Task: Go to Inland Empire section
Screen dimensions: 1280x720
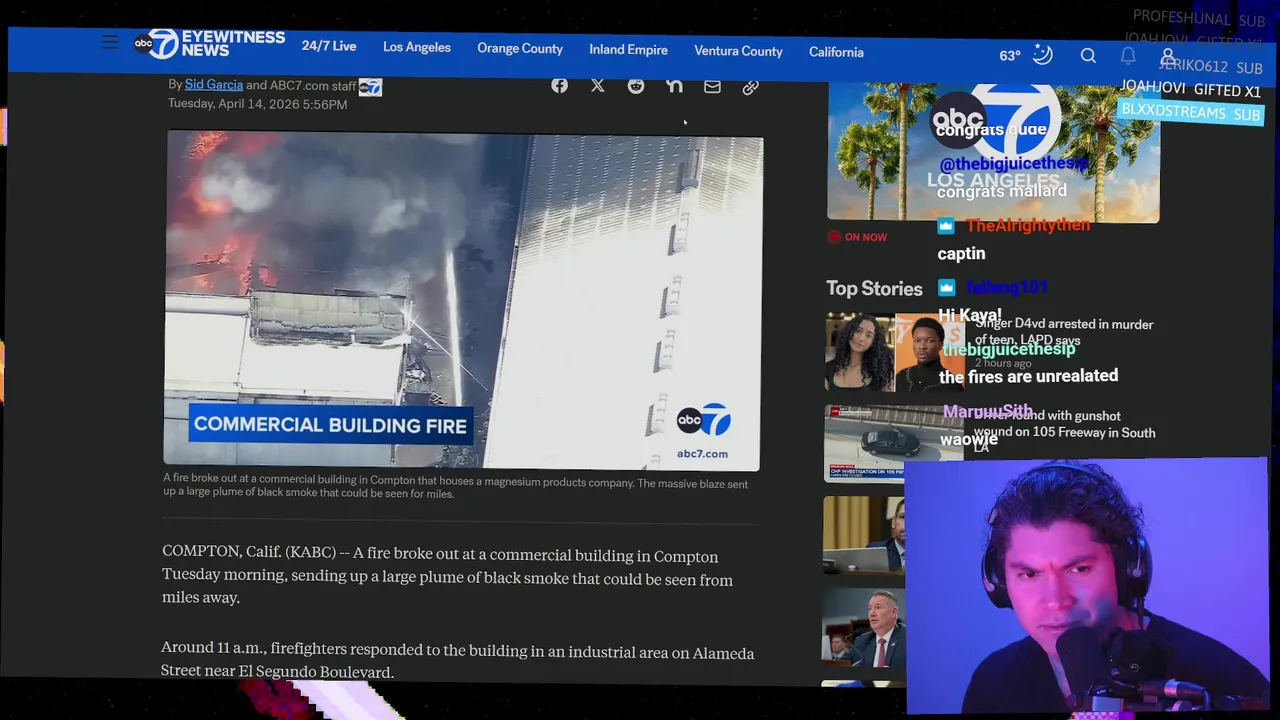Action: point(628,49)
